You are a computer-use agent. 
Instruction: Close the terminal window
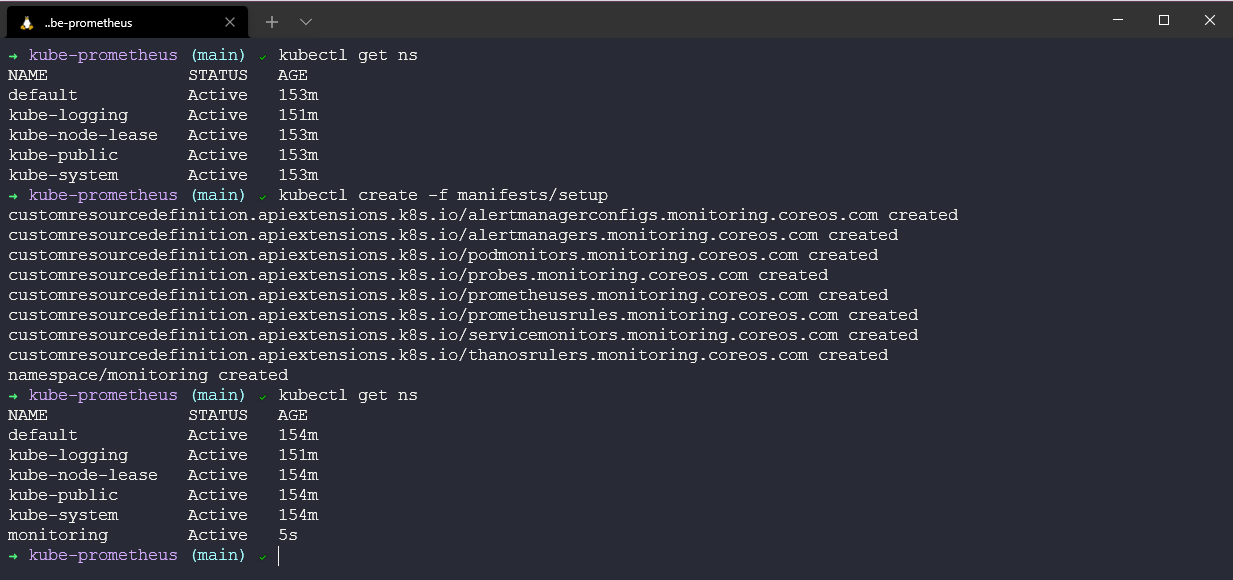pyautogui.click(x=1210, y=20)
